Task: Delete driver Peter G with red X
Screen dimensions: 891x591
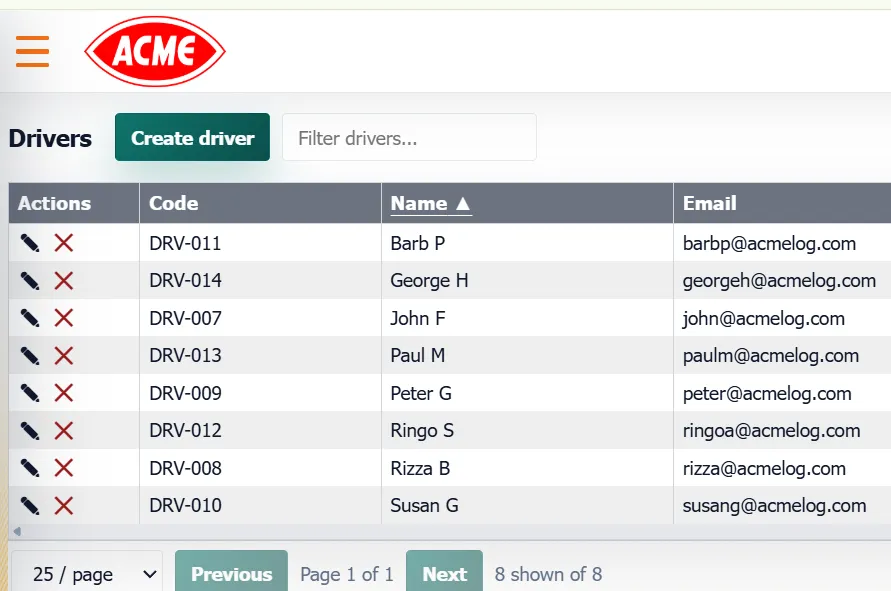Action: [x=64, y=393]
